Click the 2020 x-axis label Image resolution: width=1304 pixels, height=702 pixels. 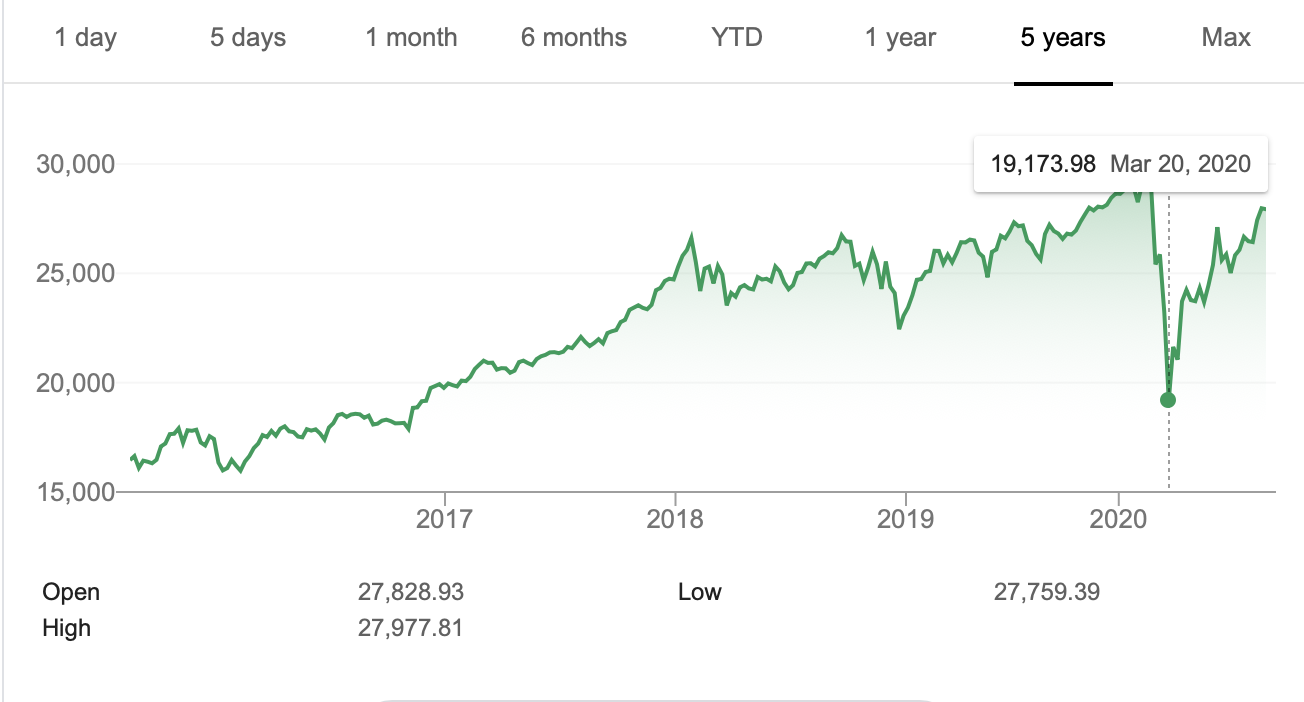[1118, 519]
